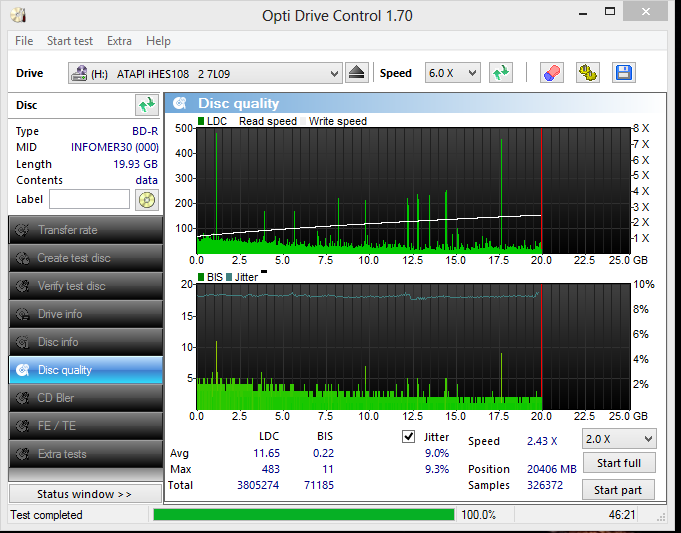
Task: Switch to Transfer rate tab
Action: click(x=86, y=230)
